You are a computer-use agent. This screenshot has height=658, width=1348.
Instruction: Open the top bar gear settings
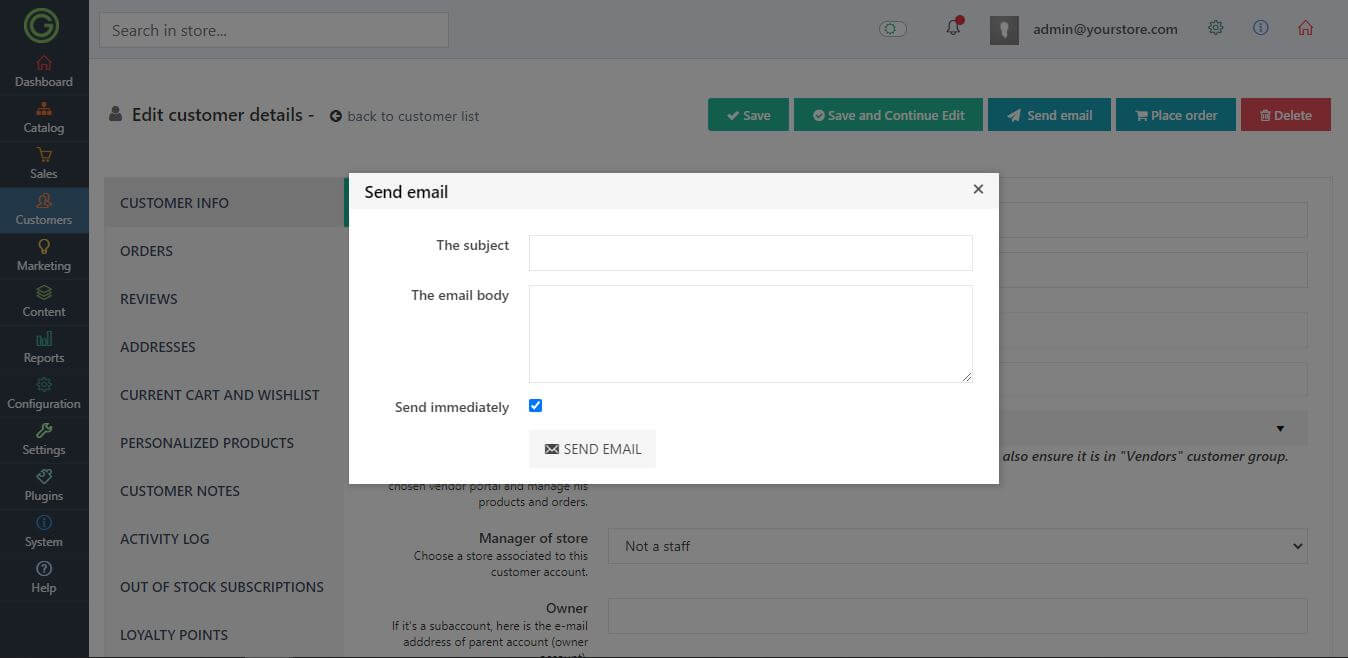[1216, 28]
